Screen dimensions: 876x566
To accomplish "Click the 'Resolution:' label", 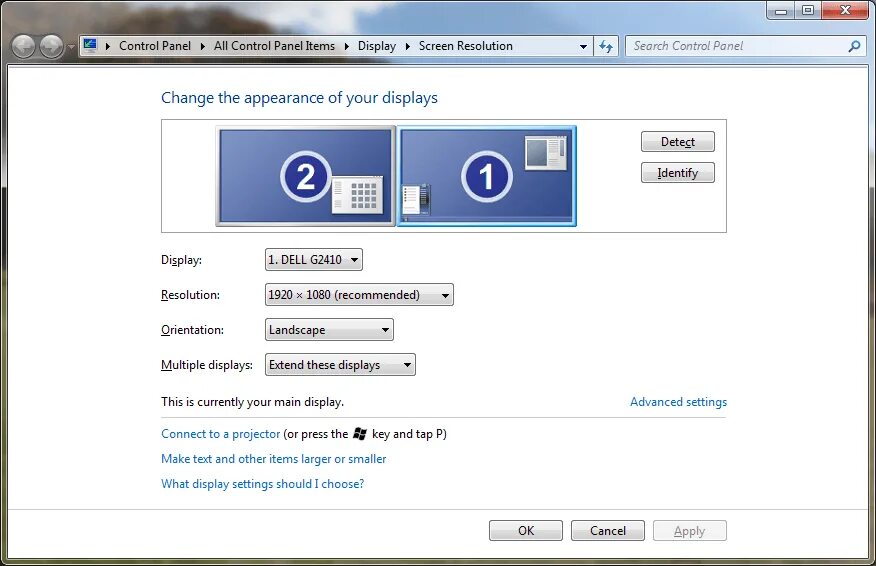I will [191, 294].
